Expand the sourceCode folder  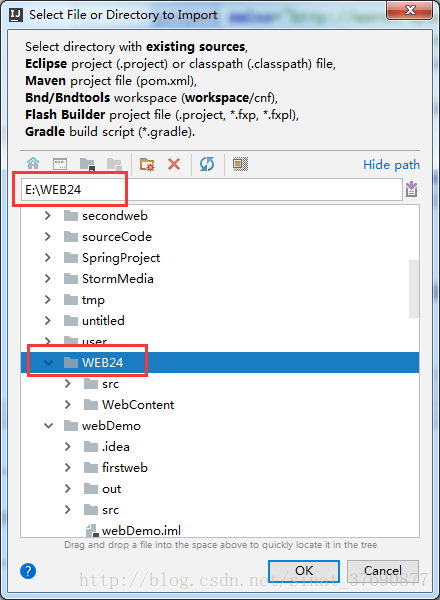tap(48, 237)
